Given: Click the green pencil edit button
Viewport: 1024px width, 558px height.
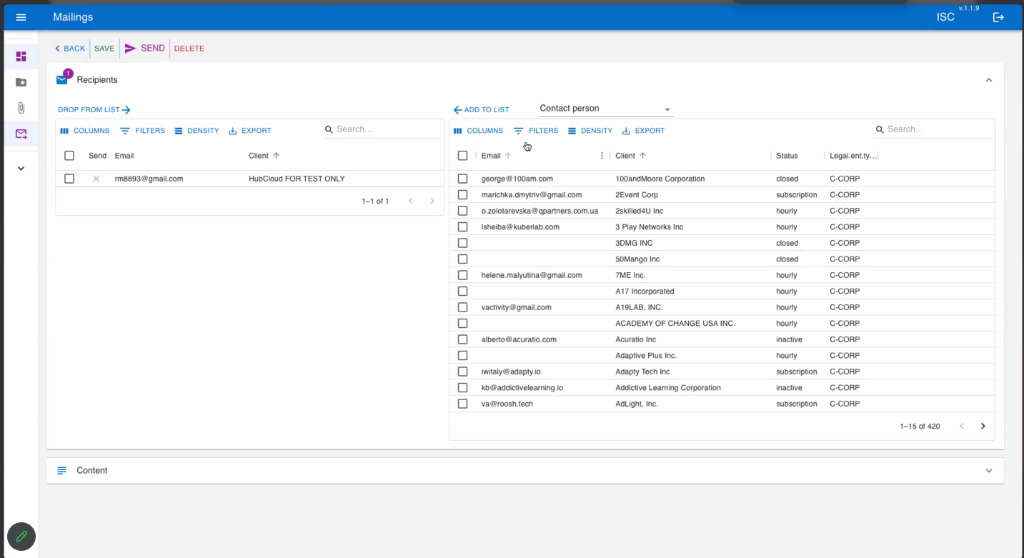Looking at the screenshot, I should coord(21,537).
